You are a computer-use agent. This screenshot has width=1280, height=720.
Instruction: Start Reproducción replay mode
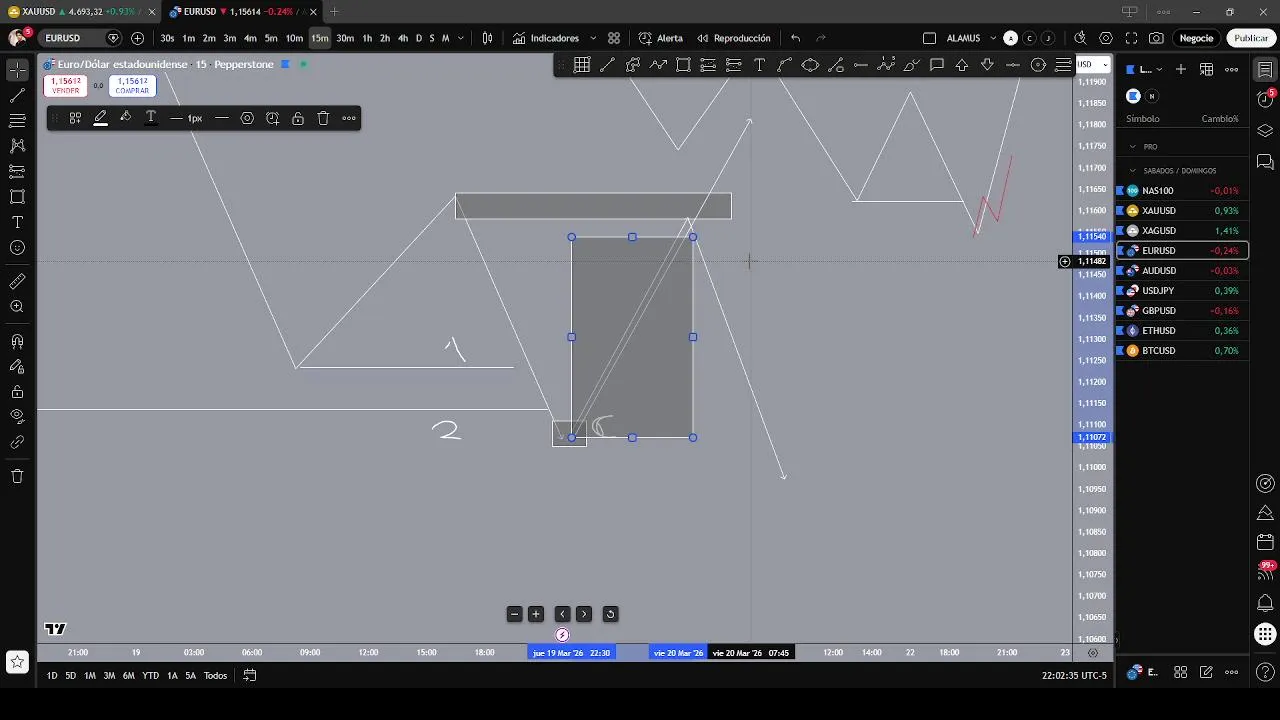pos(734,38)
